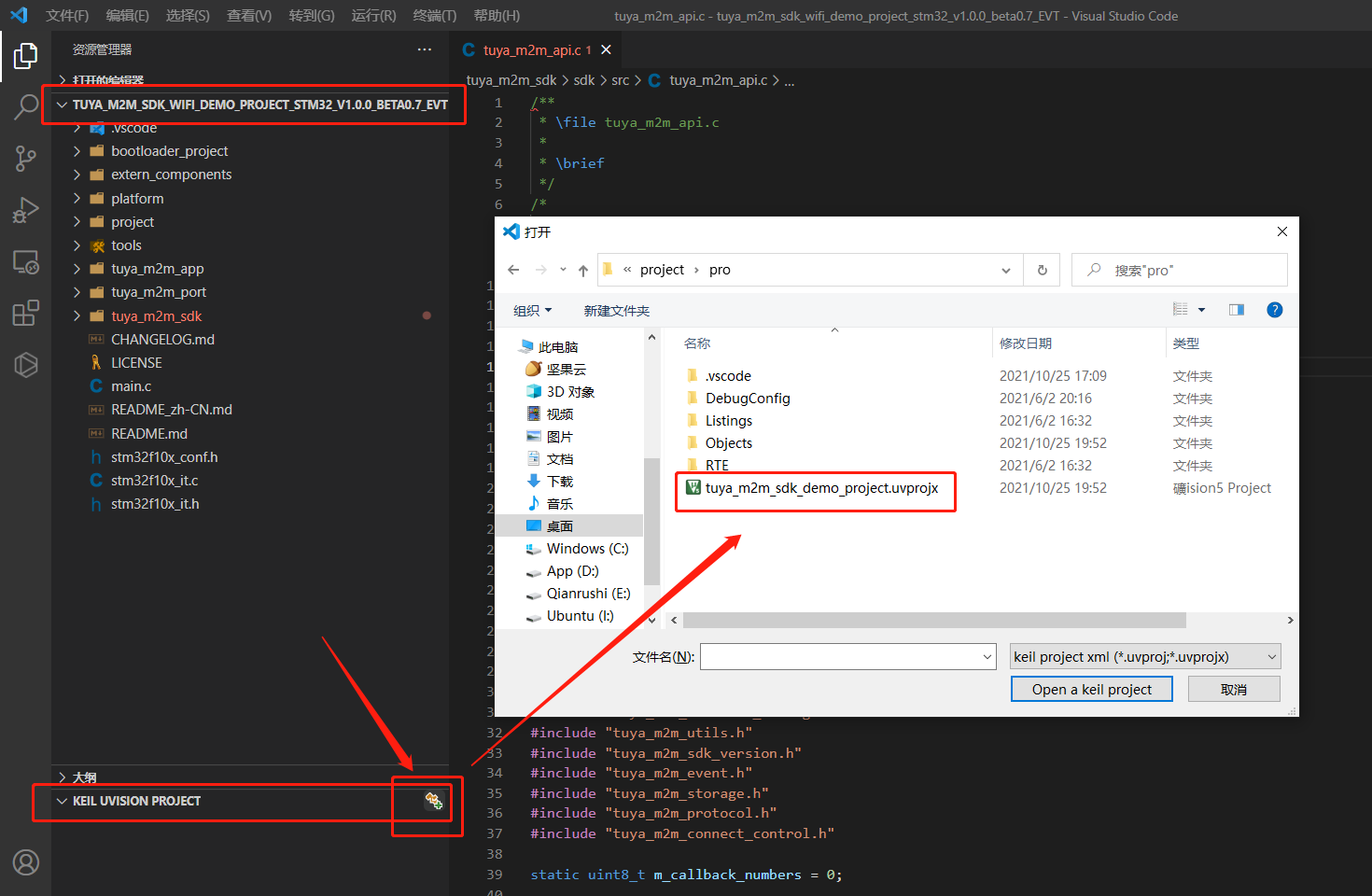
Task: Click the Help question mark in the Open dialog
Action: coord(1274,309)
